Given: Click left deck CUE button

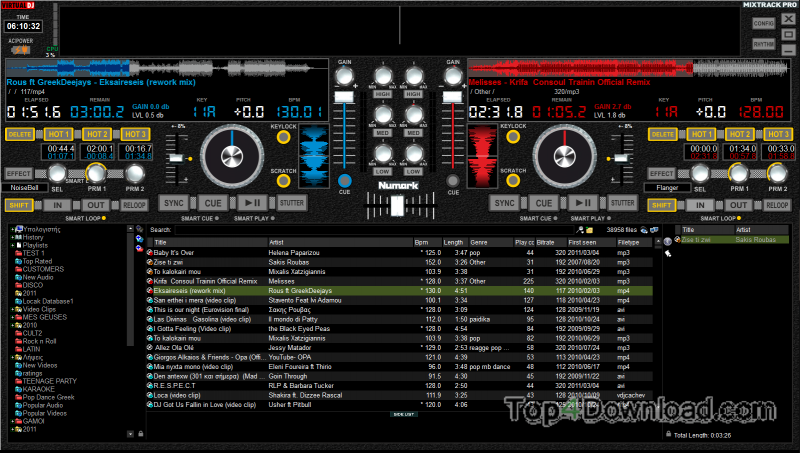Looking at the screenshot, I should coord(213,203).
